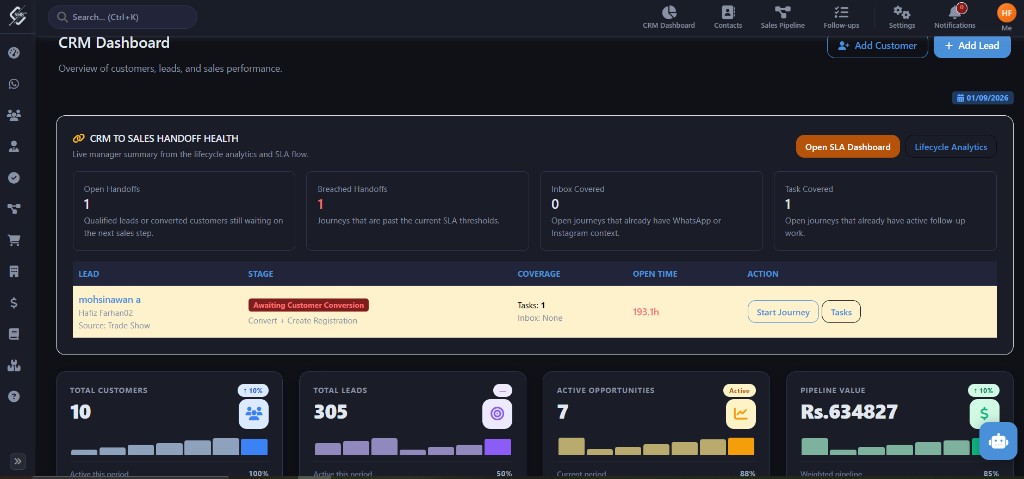The height and width of the screenshot is (479, 1024).
Task: Select the Inbox Covered card
Action: [651, 211]
